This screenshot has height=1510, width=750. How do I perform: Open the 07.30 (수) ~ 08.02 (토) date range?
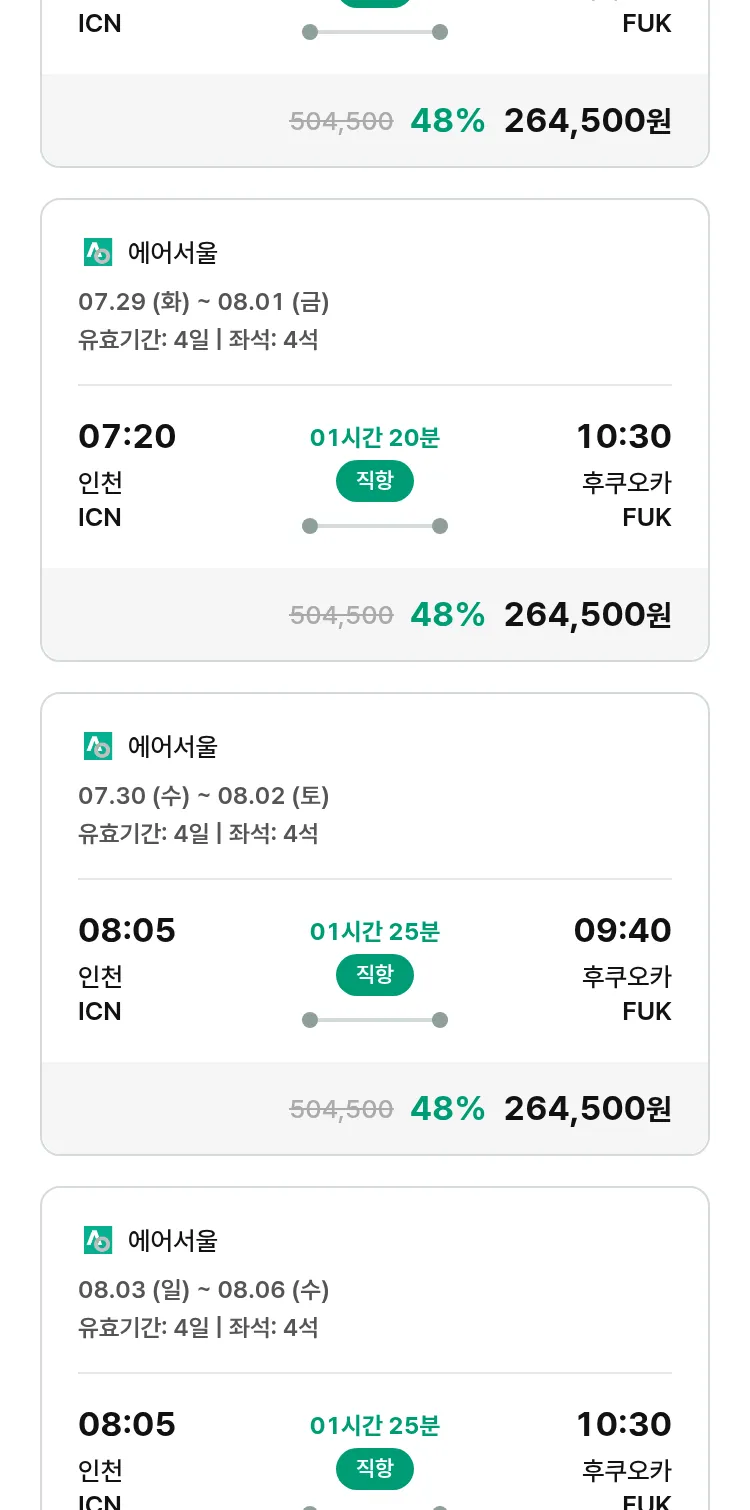pos(204,796)
